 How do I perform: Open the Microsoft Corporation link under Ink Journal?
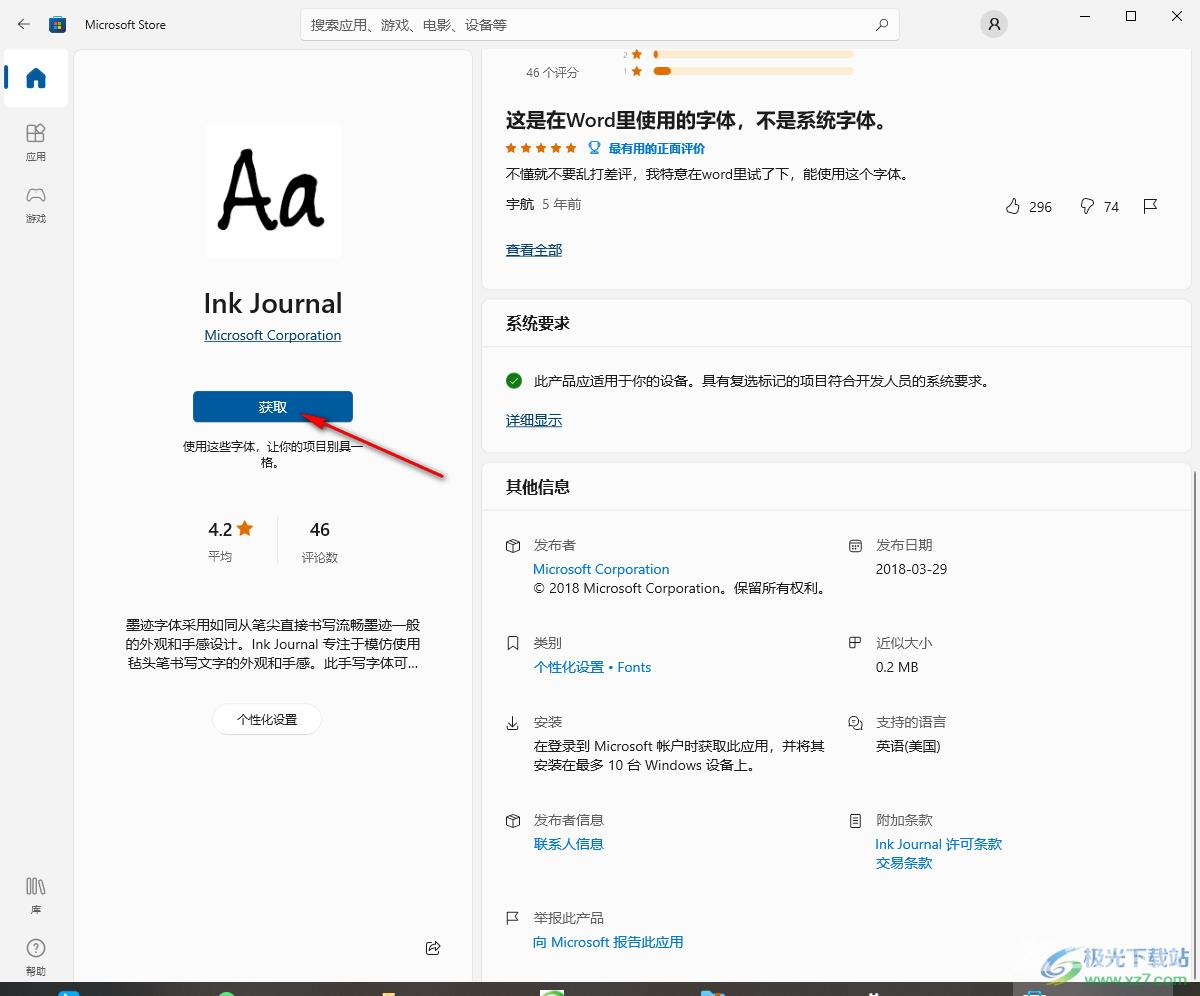273,335
